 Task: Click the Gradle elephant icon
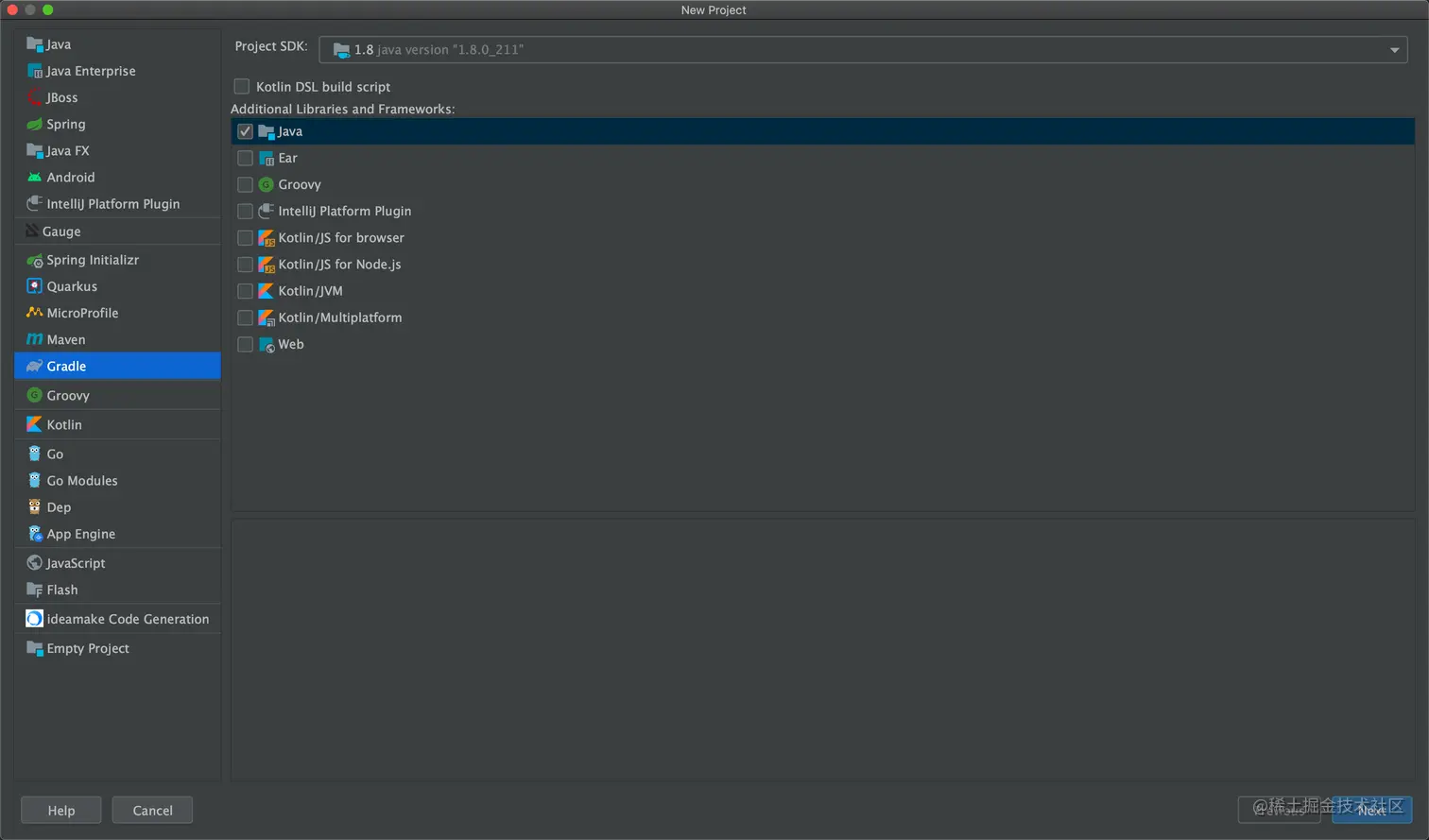(35, 366)
